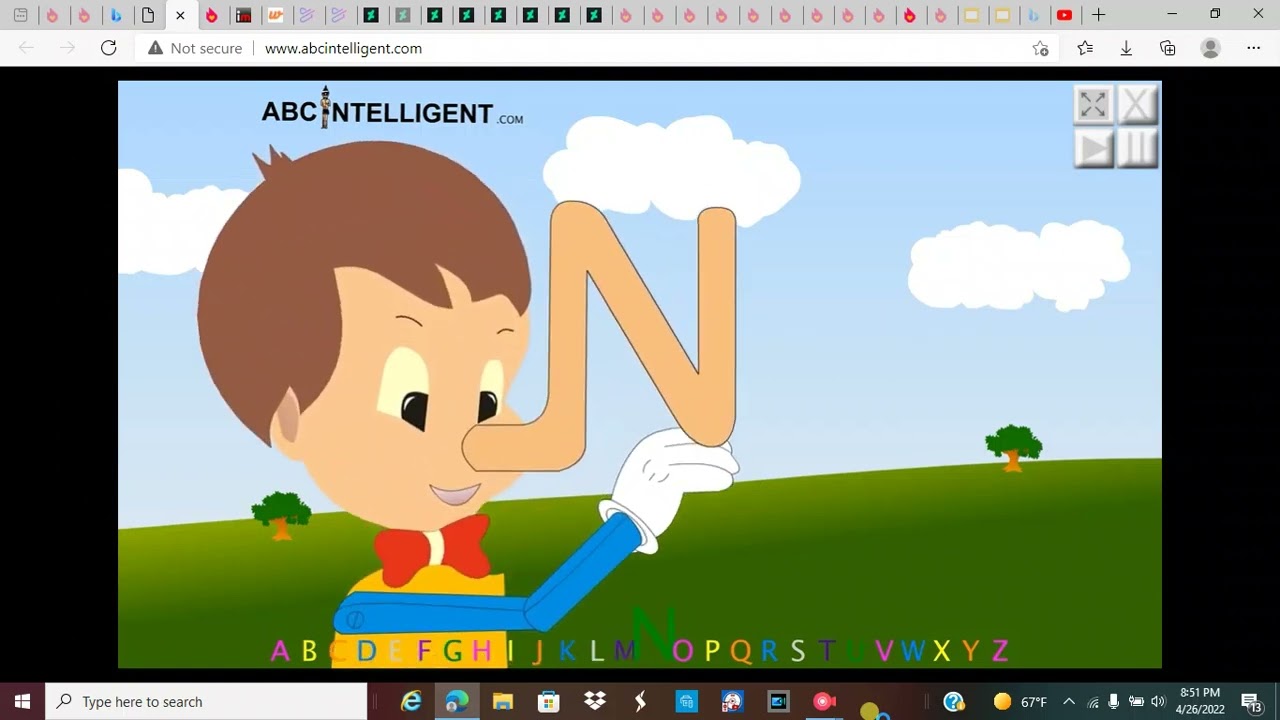Jump to letter K in alphabet strip
The width and height of the screenshot is (1280, 720).
click(567, 652)
